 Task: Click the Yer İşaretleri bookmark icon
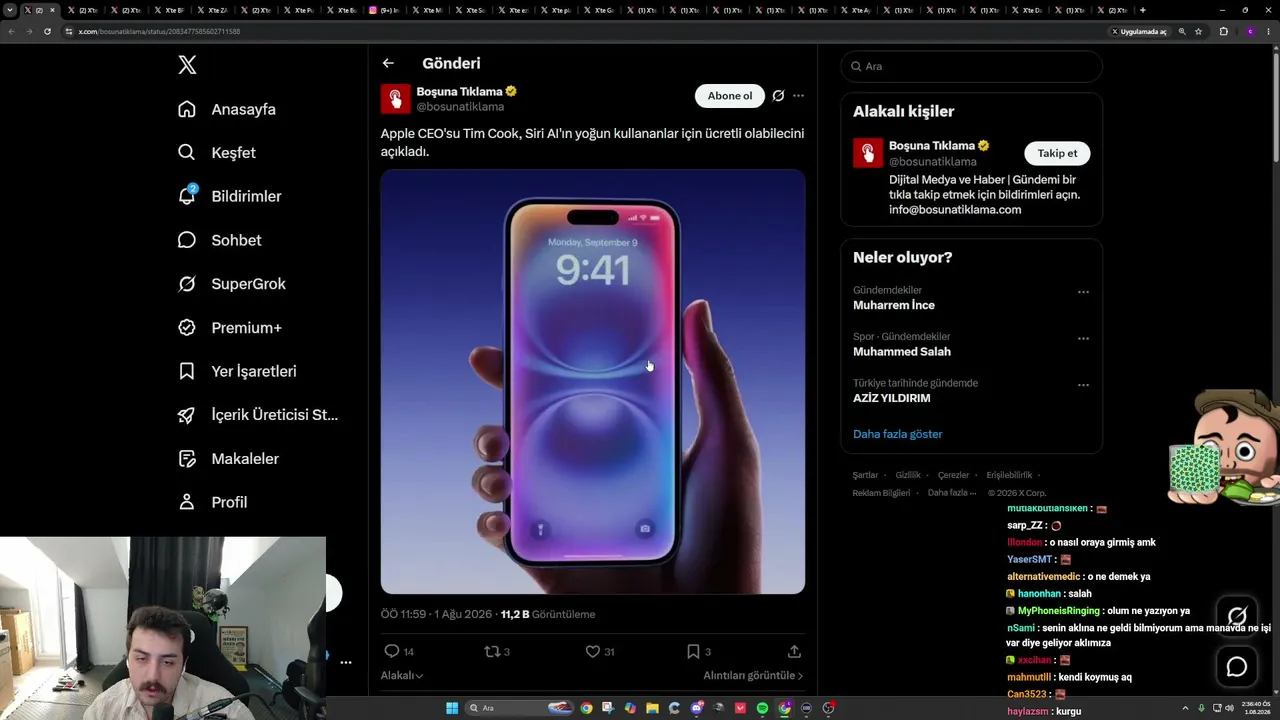187,371
